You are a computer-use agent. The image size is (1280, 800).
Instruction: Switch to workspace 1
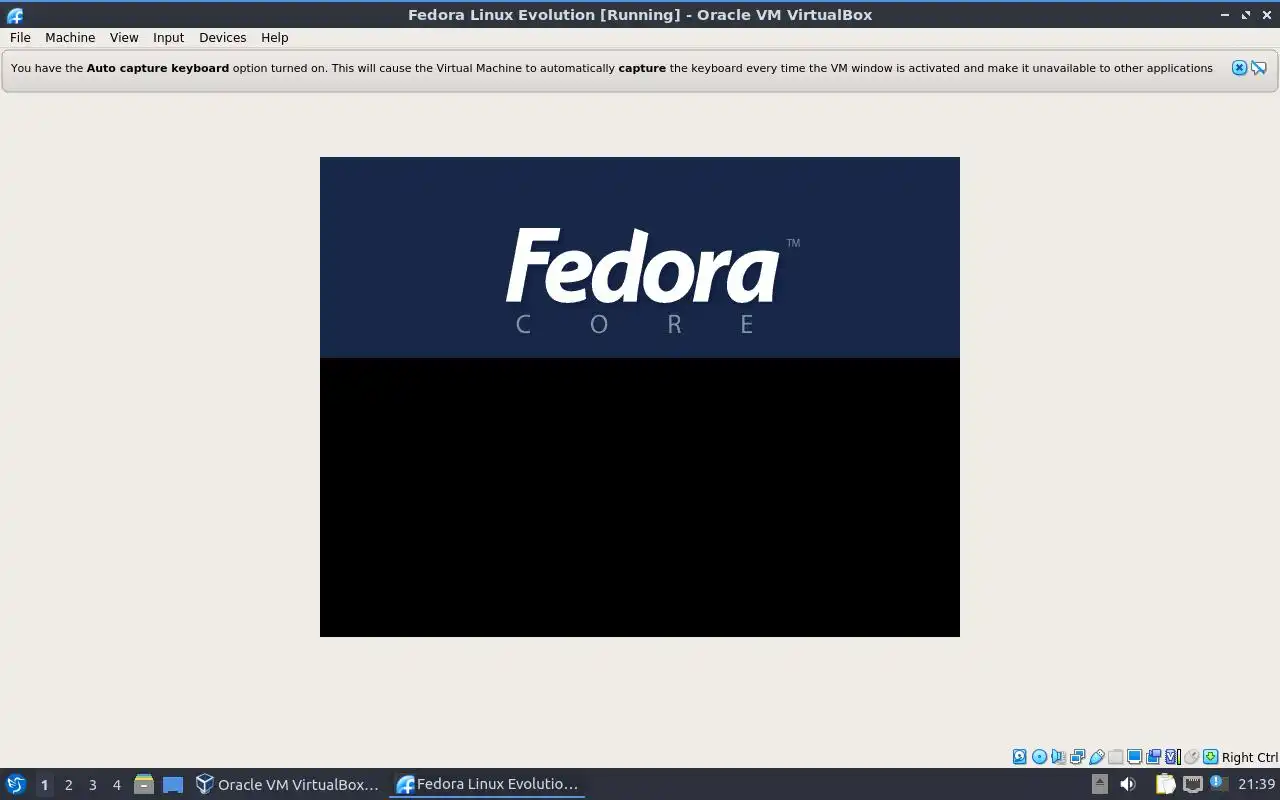(x=44, y=785)
